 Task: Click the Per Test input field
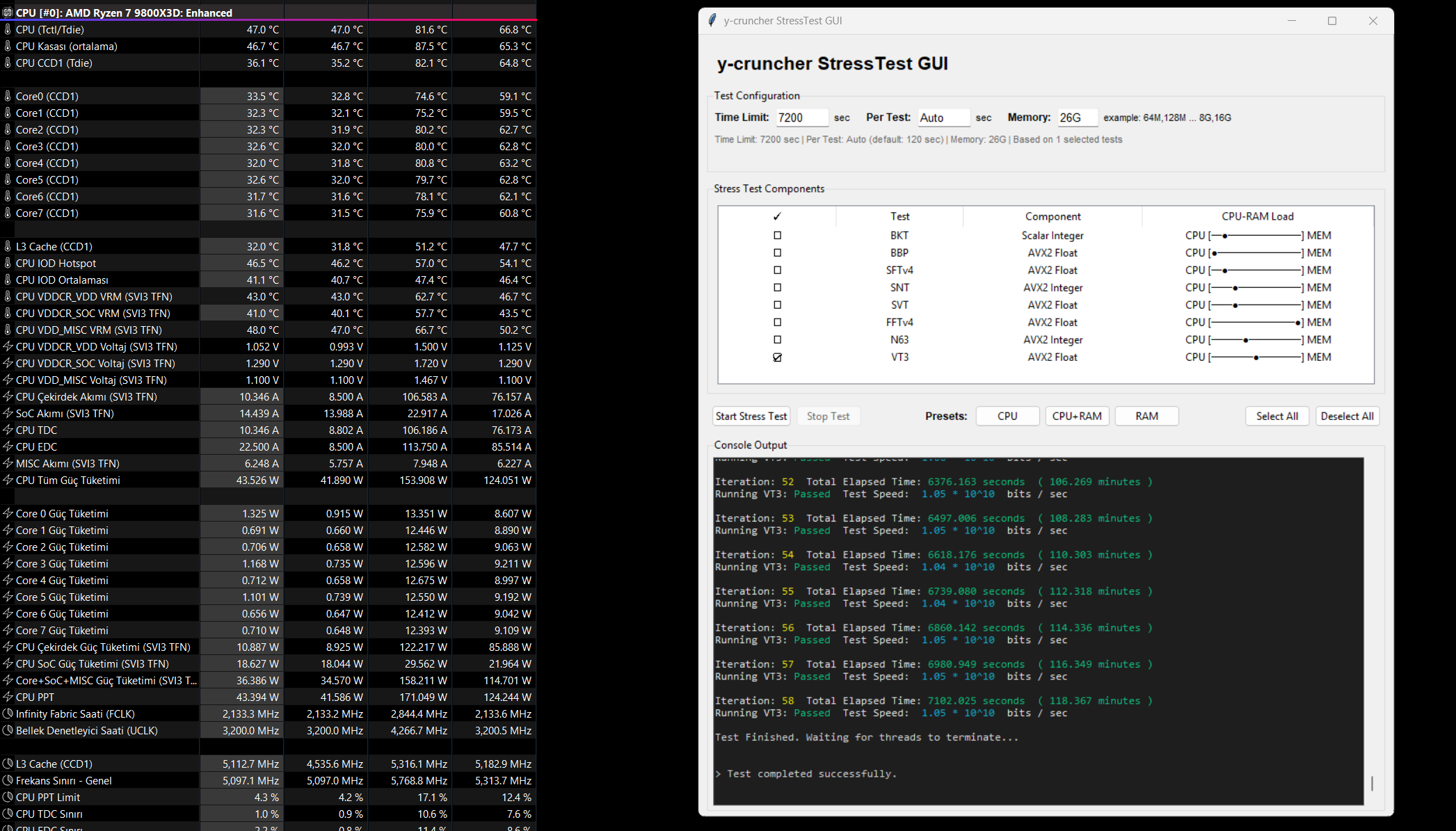pyautogui.click(x=943, y=118)
